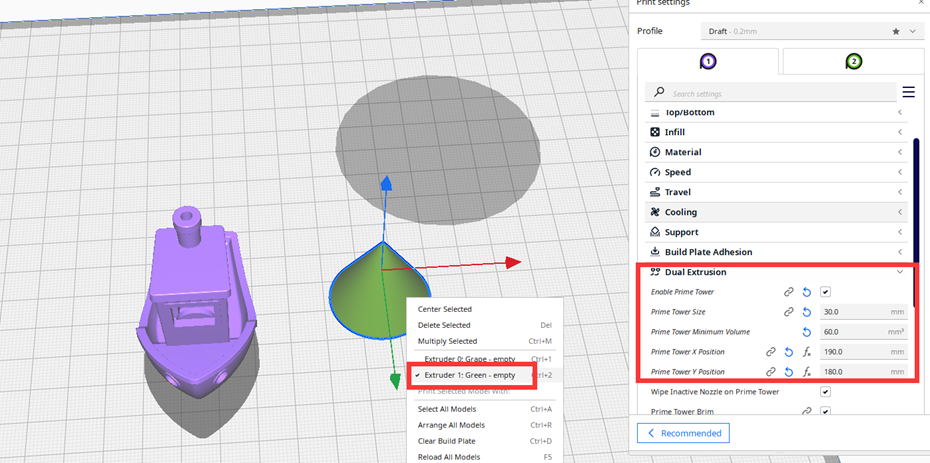Screen dimensions: 930x463
Task: Select Extruder 0: Grape - empty
Action: coord(485,359)
